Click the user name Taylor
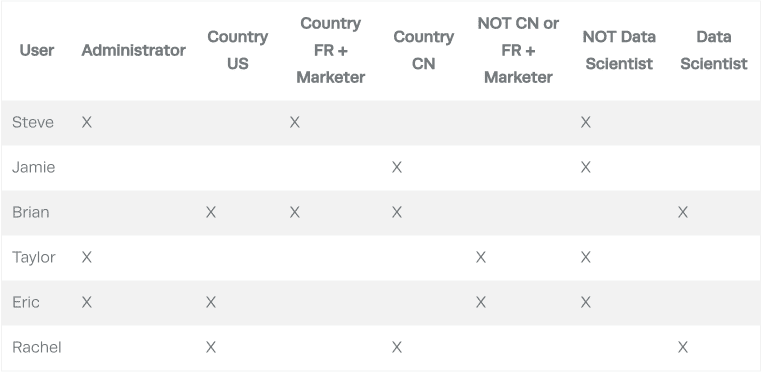Viewport: 762px width, 372px height. click(x=34, y=257)
